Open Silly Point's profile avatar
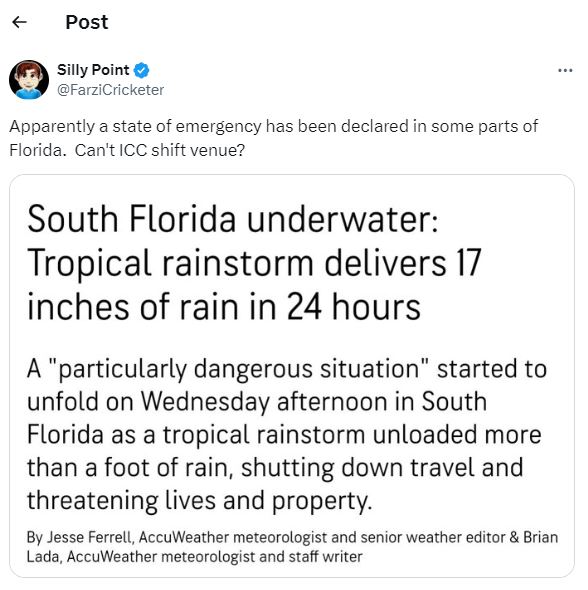 point(29,80)
